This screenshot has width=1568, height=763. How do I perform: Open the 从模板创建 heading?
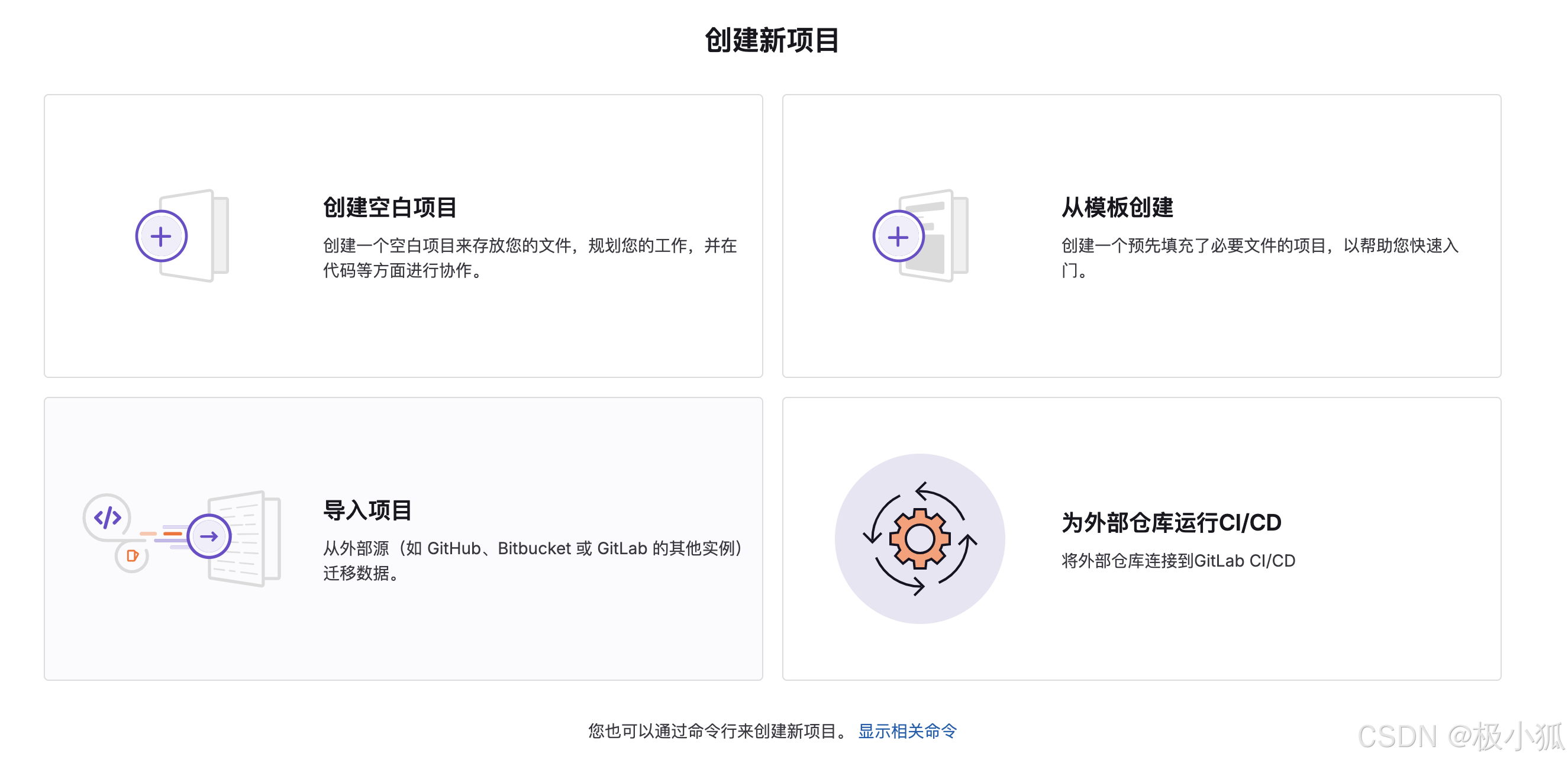coord(1117,208)
